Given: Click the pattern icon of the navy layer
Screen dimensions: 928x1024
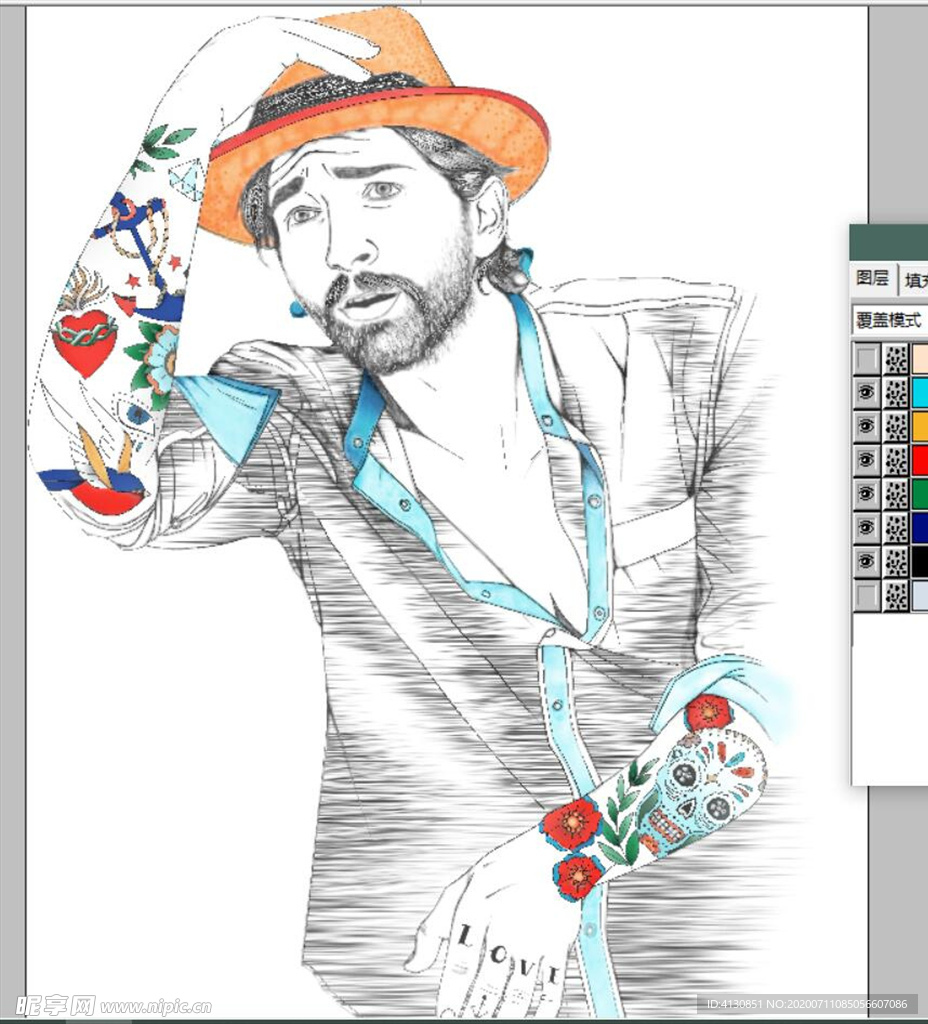Looking at the screenshot, I should [x=896, y=529].
